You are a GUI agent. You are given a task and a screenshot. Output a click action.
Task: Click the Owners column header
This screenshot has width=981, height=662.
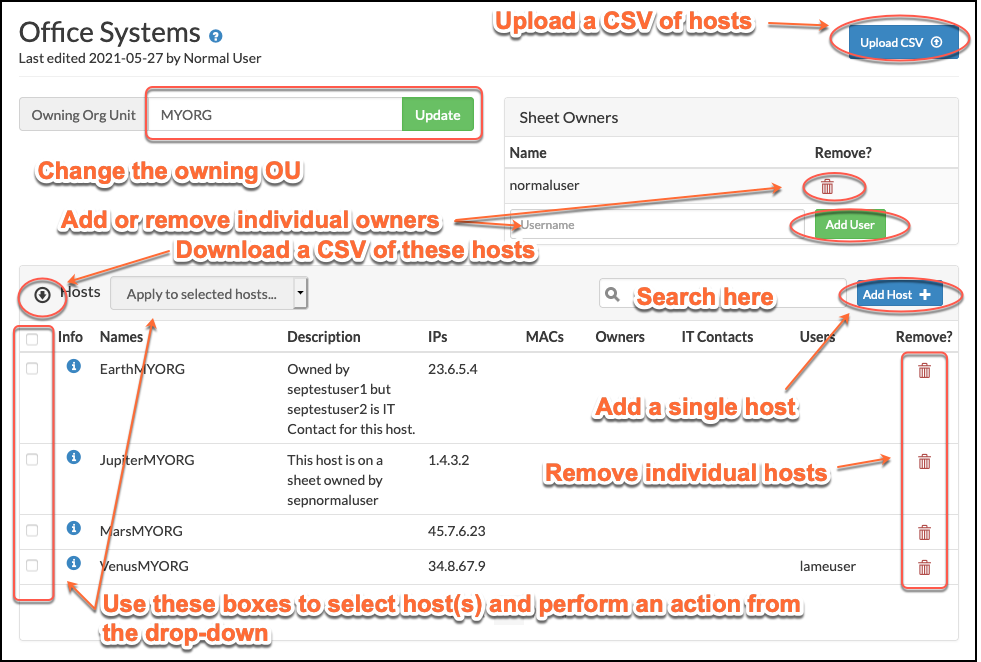point(619,337)
